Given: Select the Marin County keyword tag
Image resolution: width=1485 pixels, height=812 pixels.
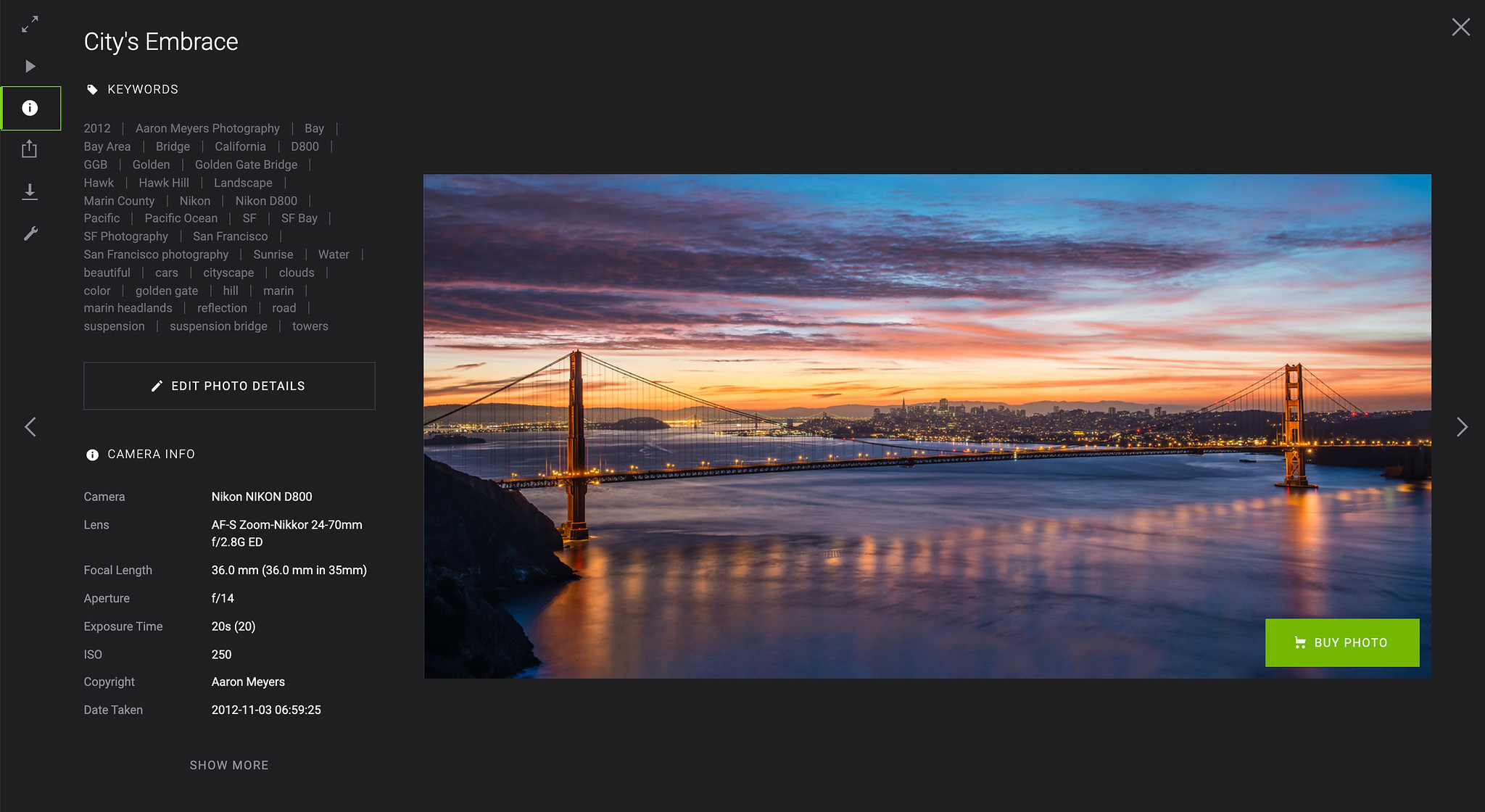Looking at the screenshot, I should coord(119,201).
